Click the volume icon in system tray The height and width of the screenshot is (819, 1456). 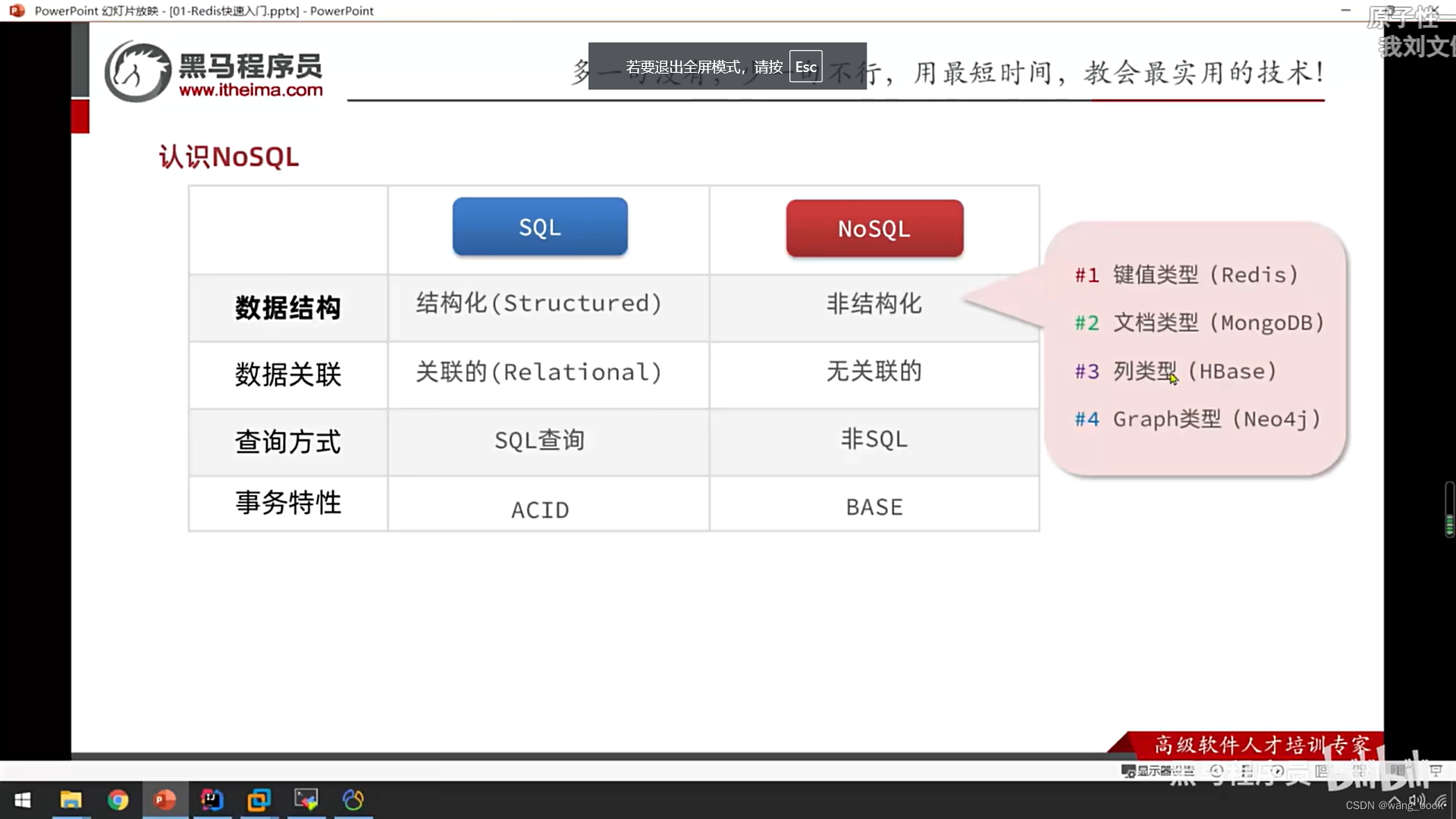click(x=1416, y=799)
